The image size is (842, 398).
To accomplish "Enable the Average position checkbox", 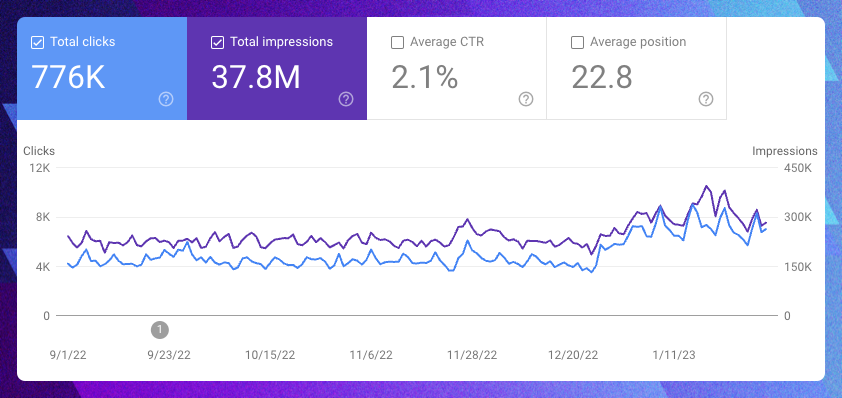I will (577, 43).
